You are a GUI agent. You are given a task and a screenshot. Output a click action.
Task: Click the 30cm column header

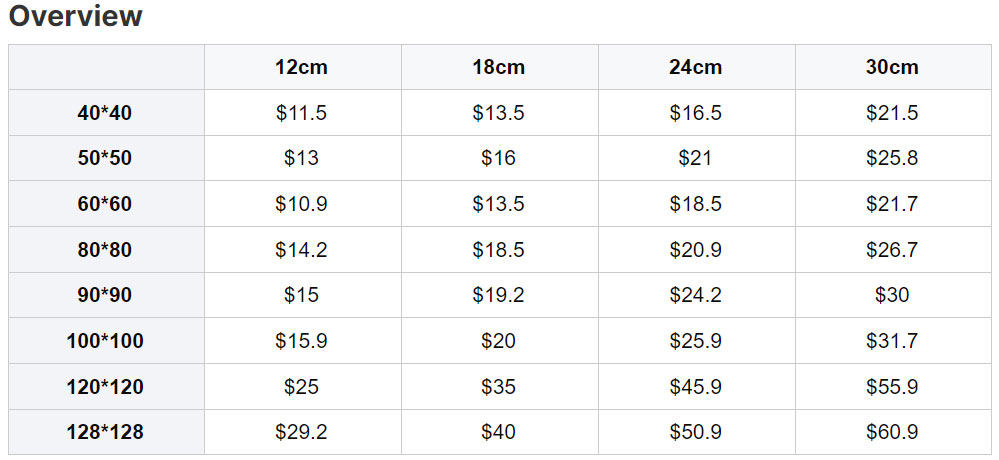(x=893, y=67)
